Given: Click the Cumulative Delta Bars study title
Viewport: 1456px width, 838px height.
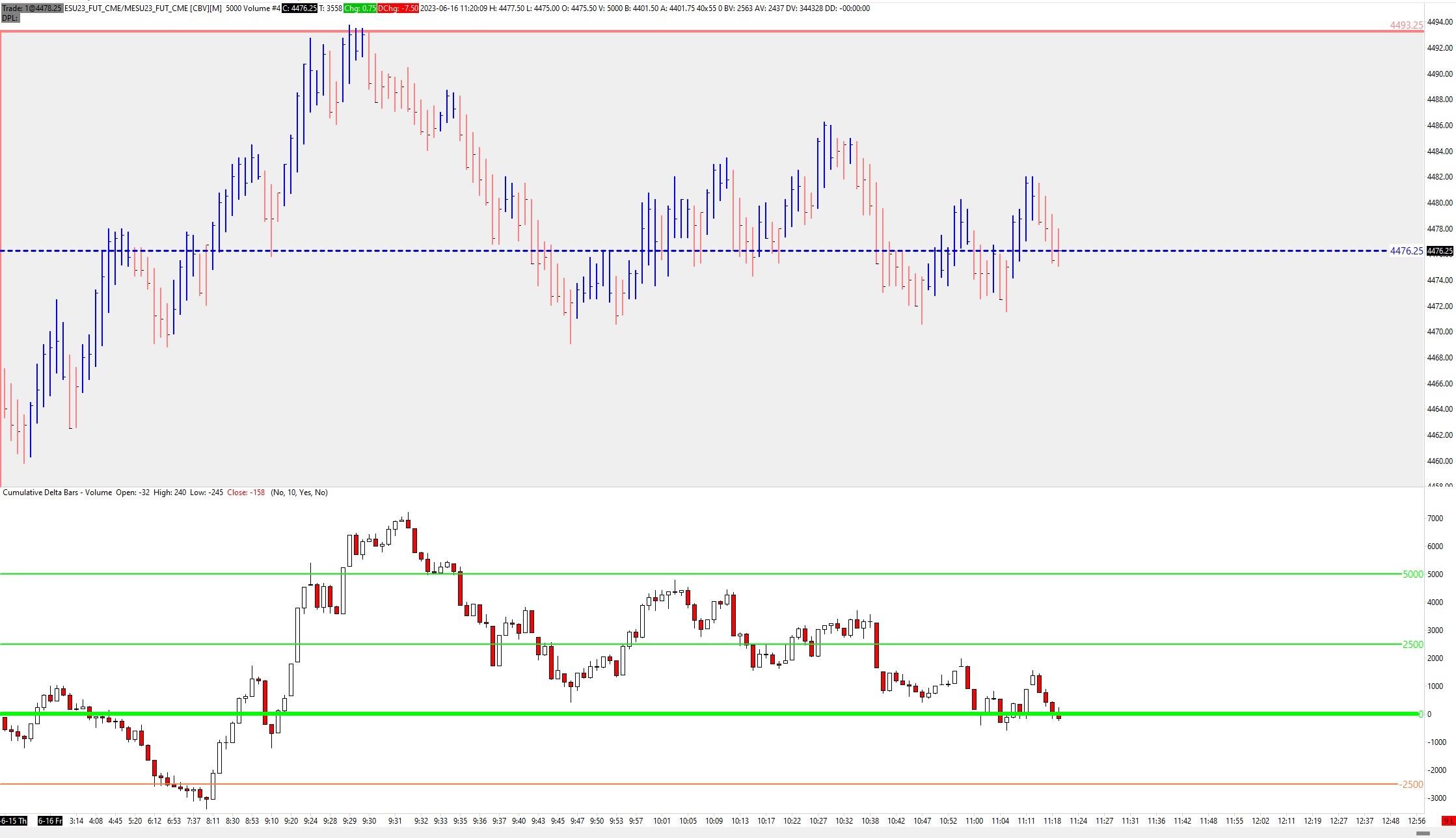Looking at the screenshot, I should point(57,493).
